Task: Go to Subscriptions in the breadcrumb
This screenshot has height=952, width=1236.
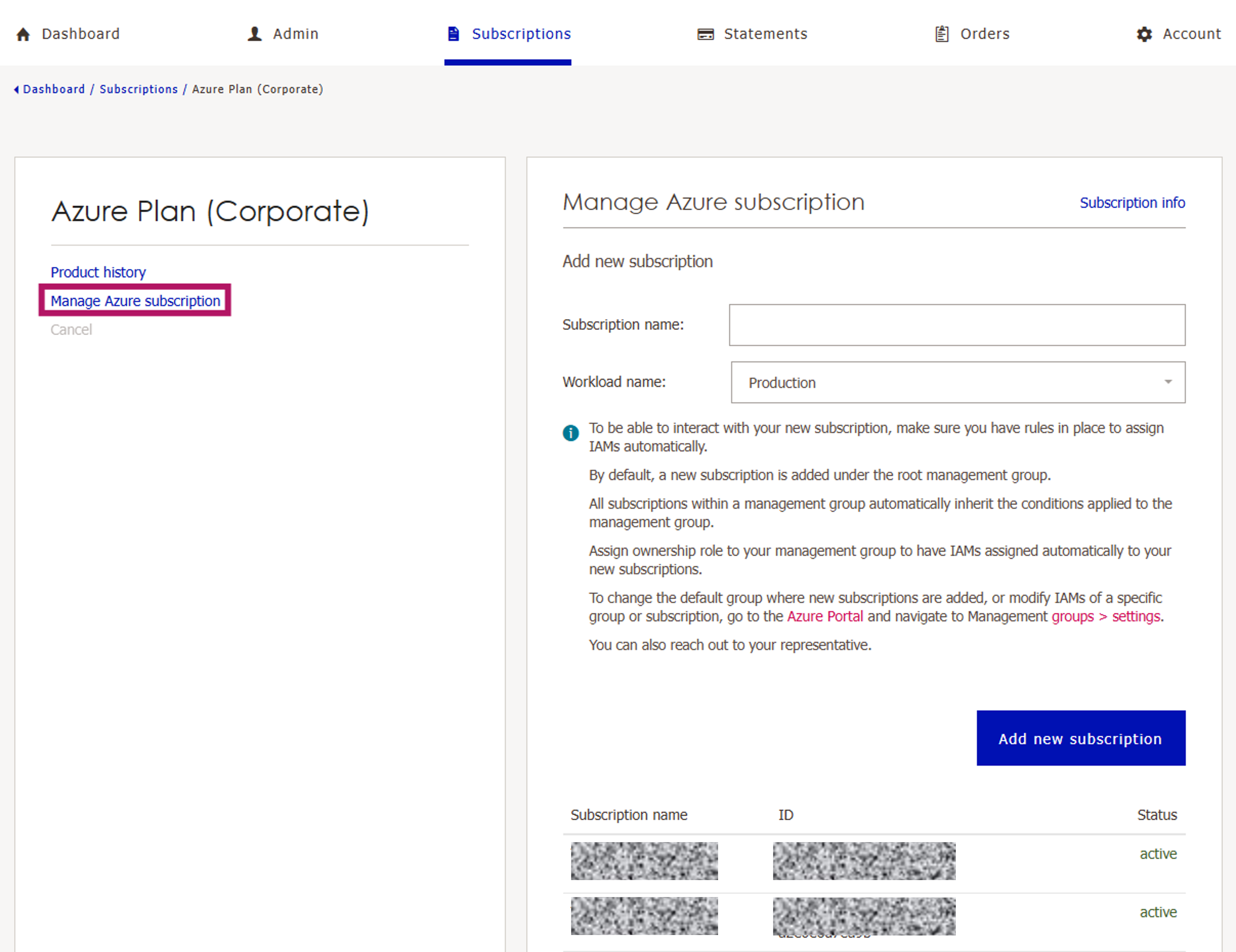Action: [139, 89]
